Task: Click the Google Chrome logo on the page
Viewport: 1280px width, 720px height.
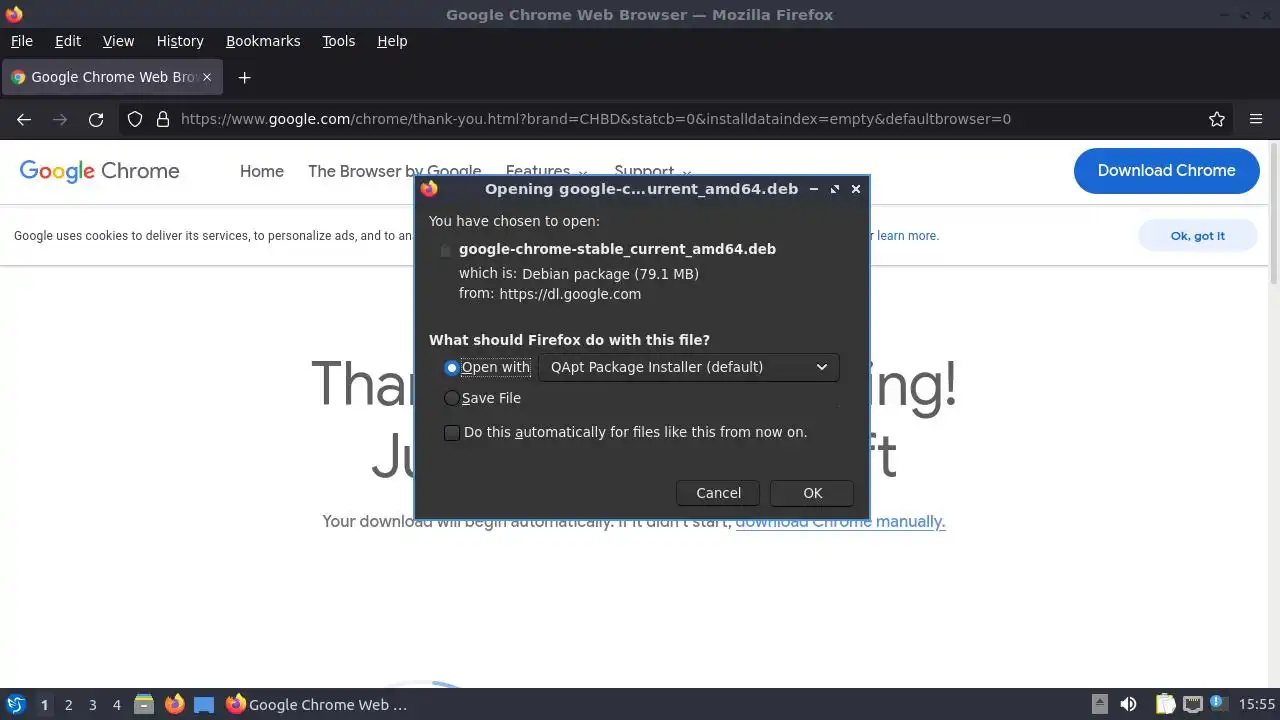Action: (99, 171)
